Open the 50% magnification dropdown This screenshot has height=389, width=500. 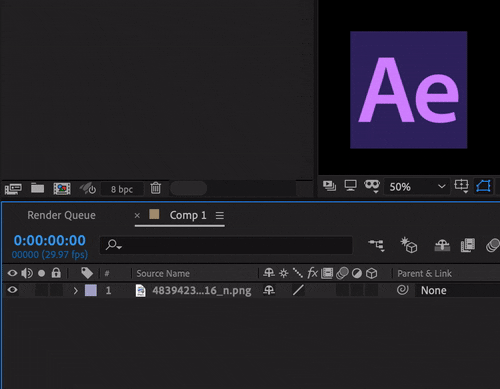(x=417, y=186)
